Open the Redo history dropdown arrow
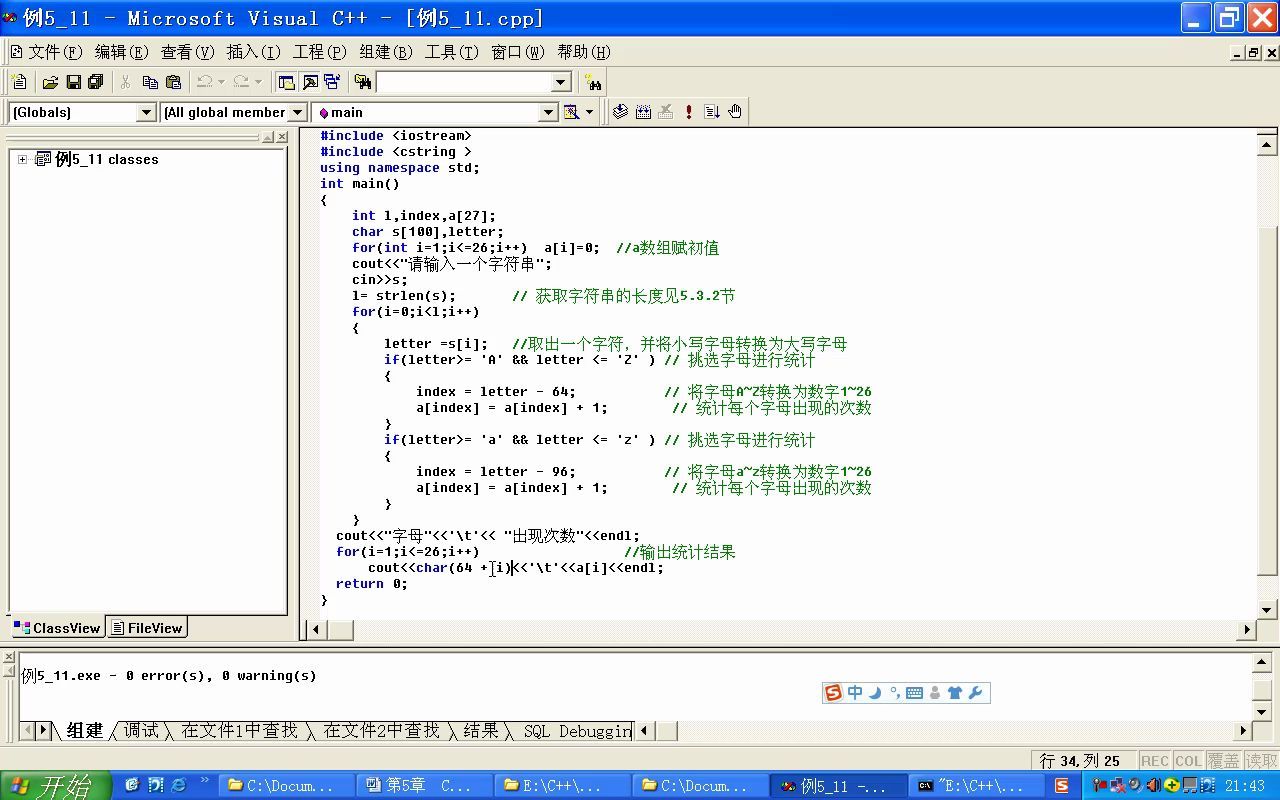1280x800 pixels. (258, 82)
